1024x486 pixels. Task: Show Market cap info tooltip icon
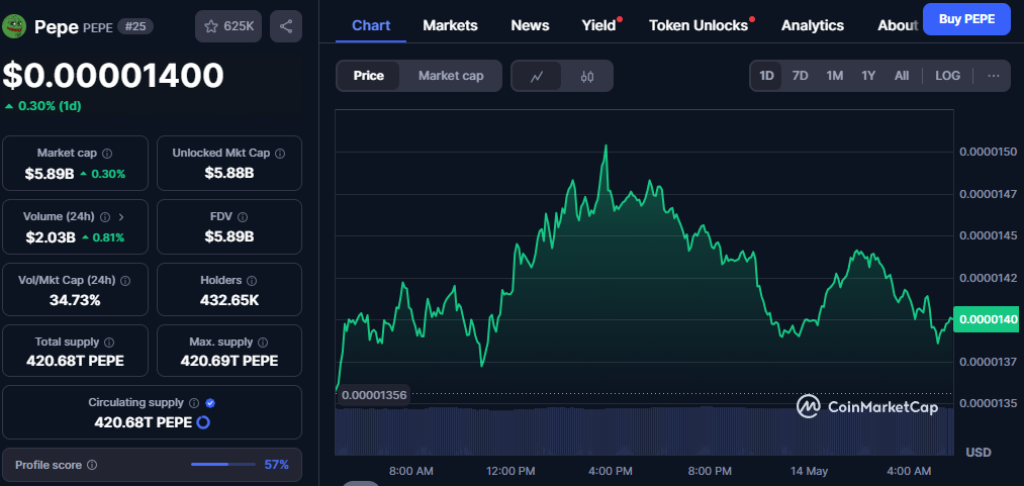click(x=107, y=154)
